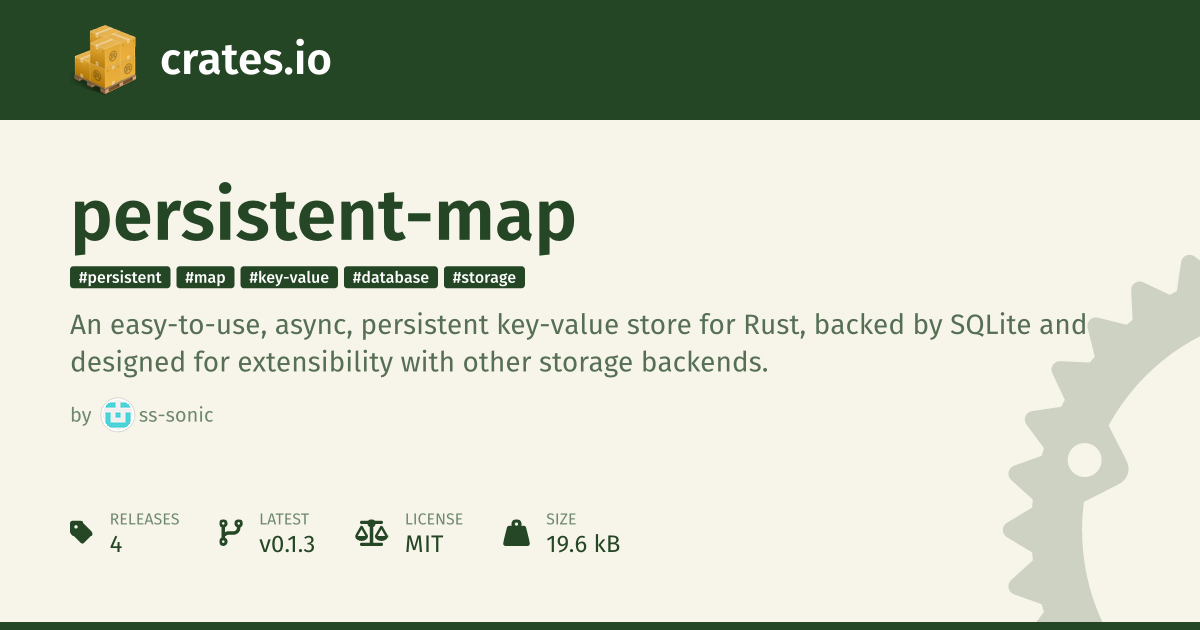Viewport: 1200px width, 630px height.
Task: Click the releases count of 4
Action: [x=116, y=544]
